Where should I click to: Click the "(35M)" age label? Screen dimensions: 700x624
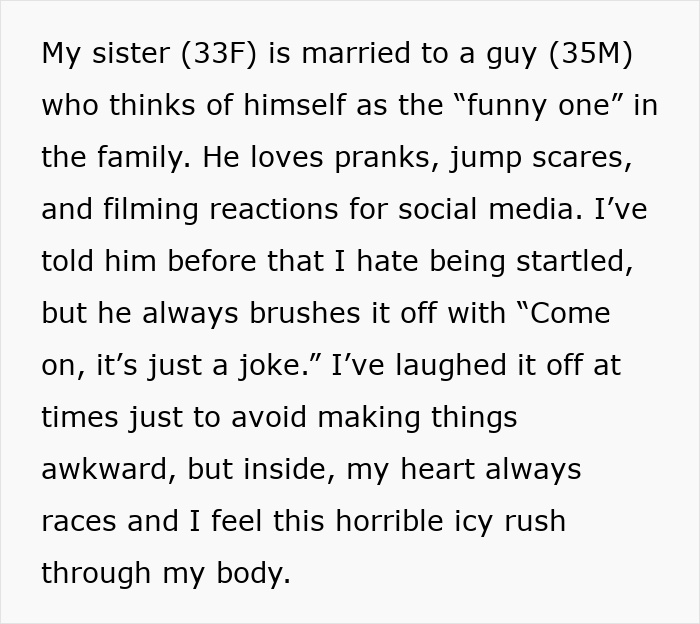click(591, 54)
